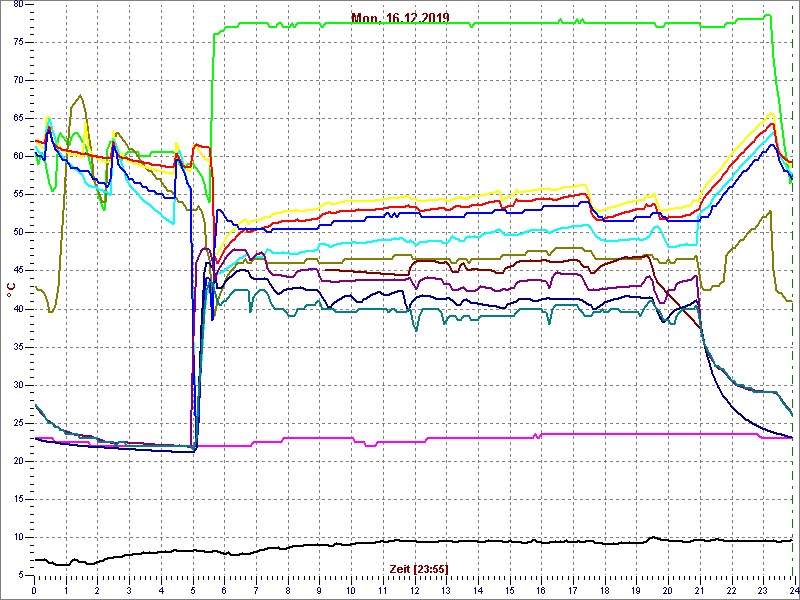Click the 30 label on the temperature axis

pyautogui.click(x=17, y=385)
